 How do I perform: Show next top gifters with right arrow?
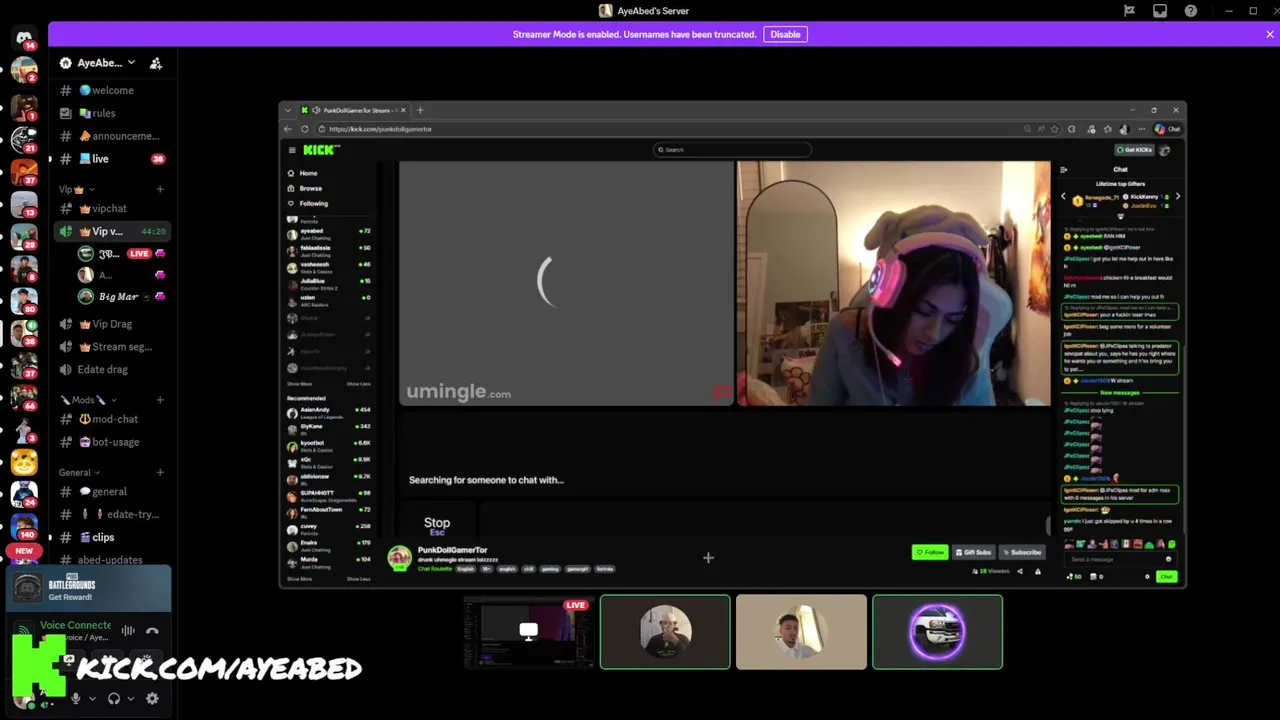click(x=1177, y=197)
